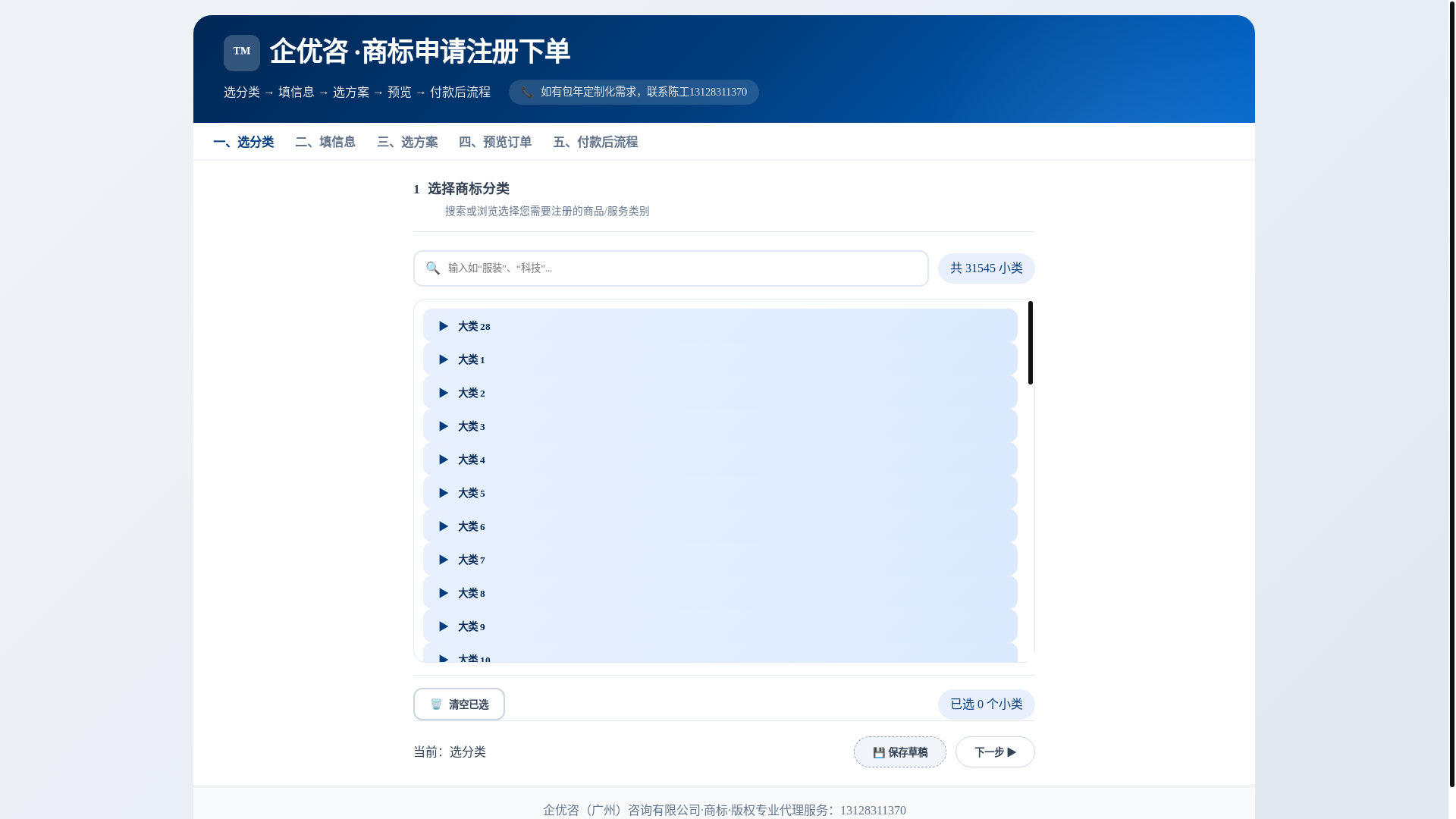The width and height of the screenshot is (1456, 819).
Task: Click 保存草稿 button
Action: coord(900,752)
